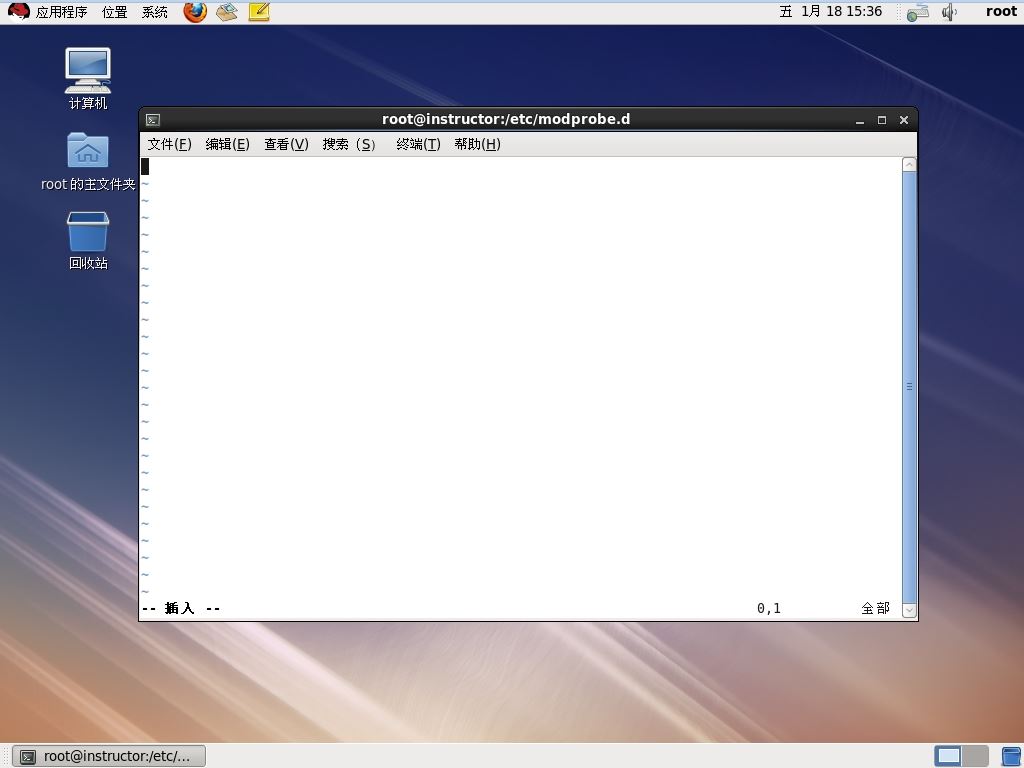1024x768 pixels.
Task: Click the terminal scrollbar up arrow
Action: pyautogui.click(x=909, y=165)
